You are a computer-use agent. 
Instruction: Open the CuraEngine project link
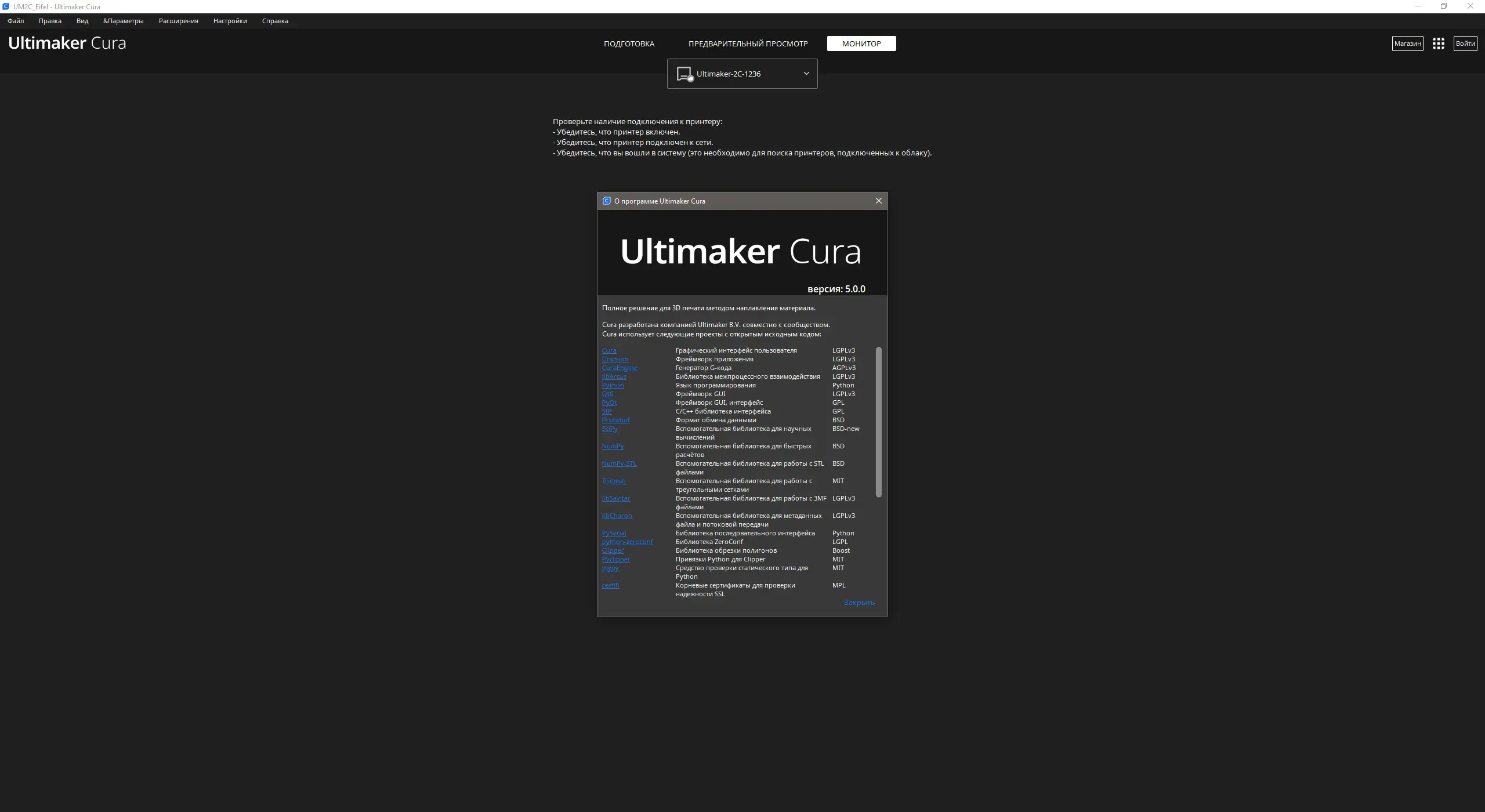[x=619, y=368]
